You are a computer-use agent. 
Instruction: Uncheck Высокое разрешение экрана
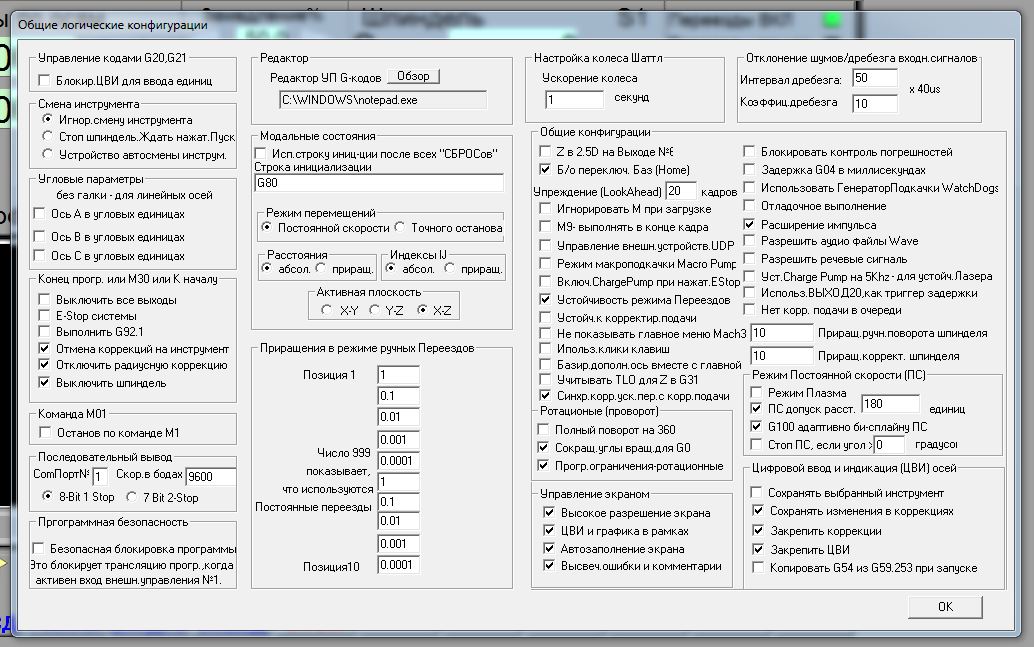coord(549,512)
